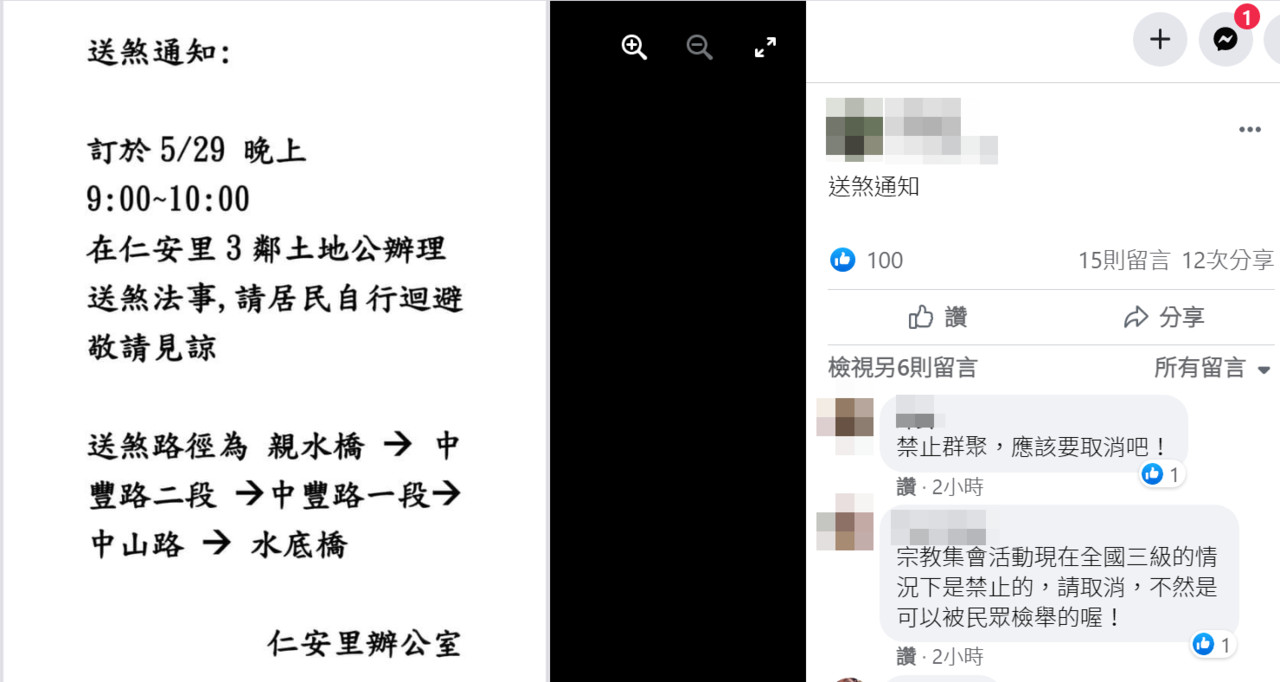Click the 送煞通知 notice image
This screenshot has height=682, width=1280.
coord(274,341)
